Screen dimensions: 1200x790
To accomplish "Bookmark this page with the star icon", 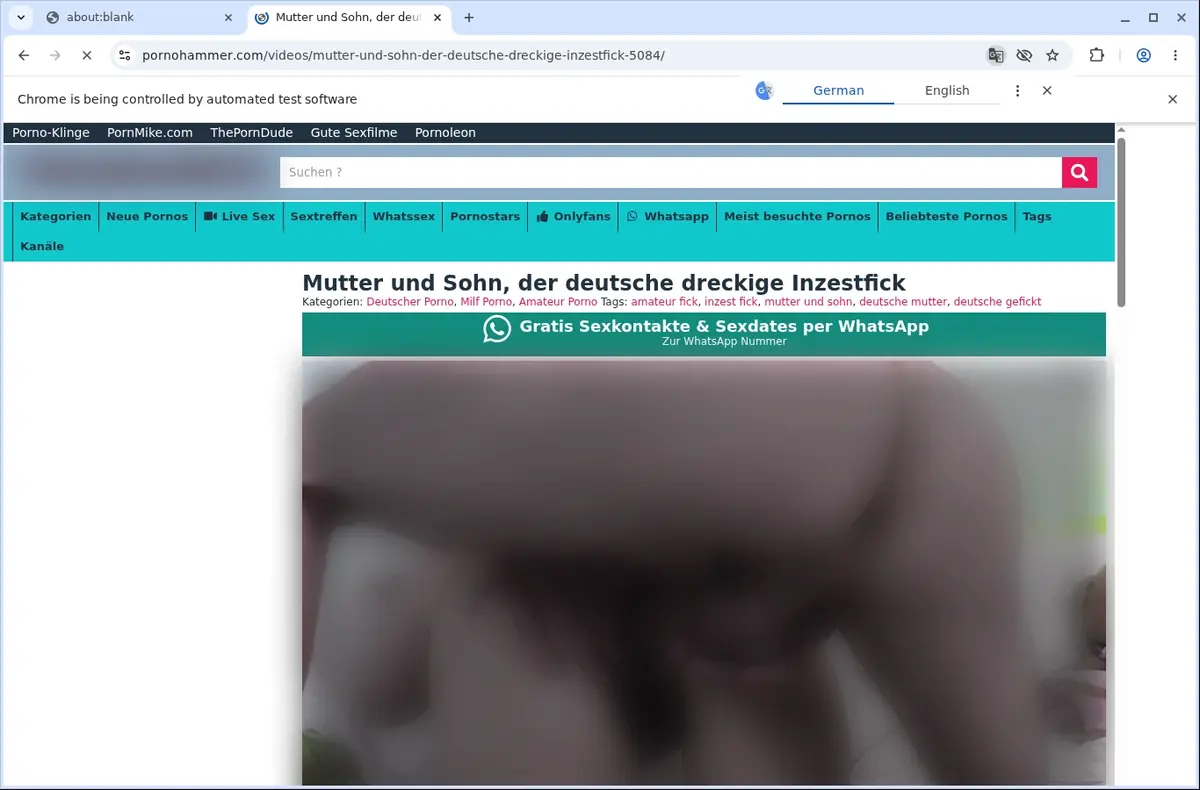I will (x=1052, y=56).
